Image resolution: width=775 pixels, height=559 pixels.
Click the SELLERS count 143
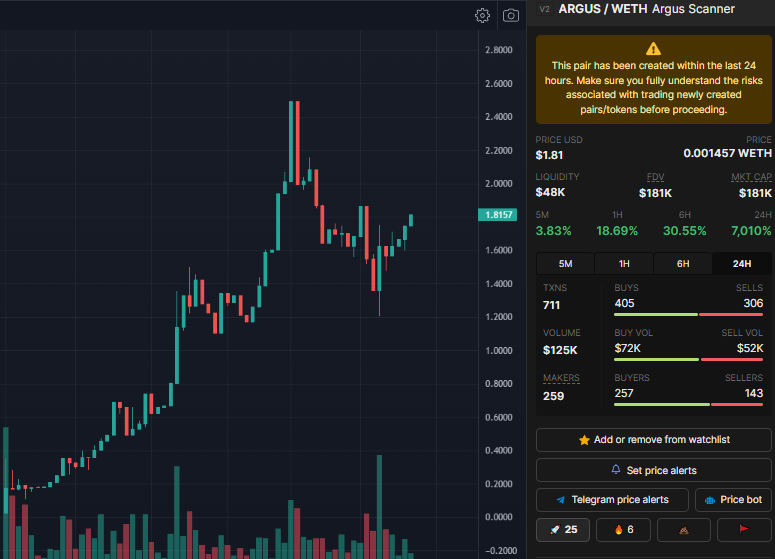754,393
